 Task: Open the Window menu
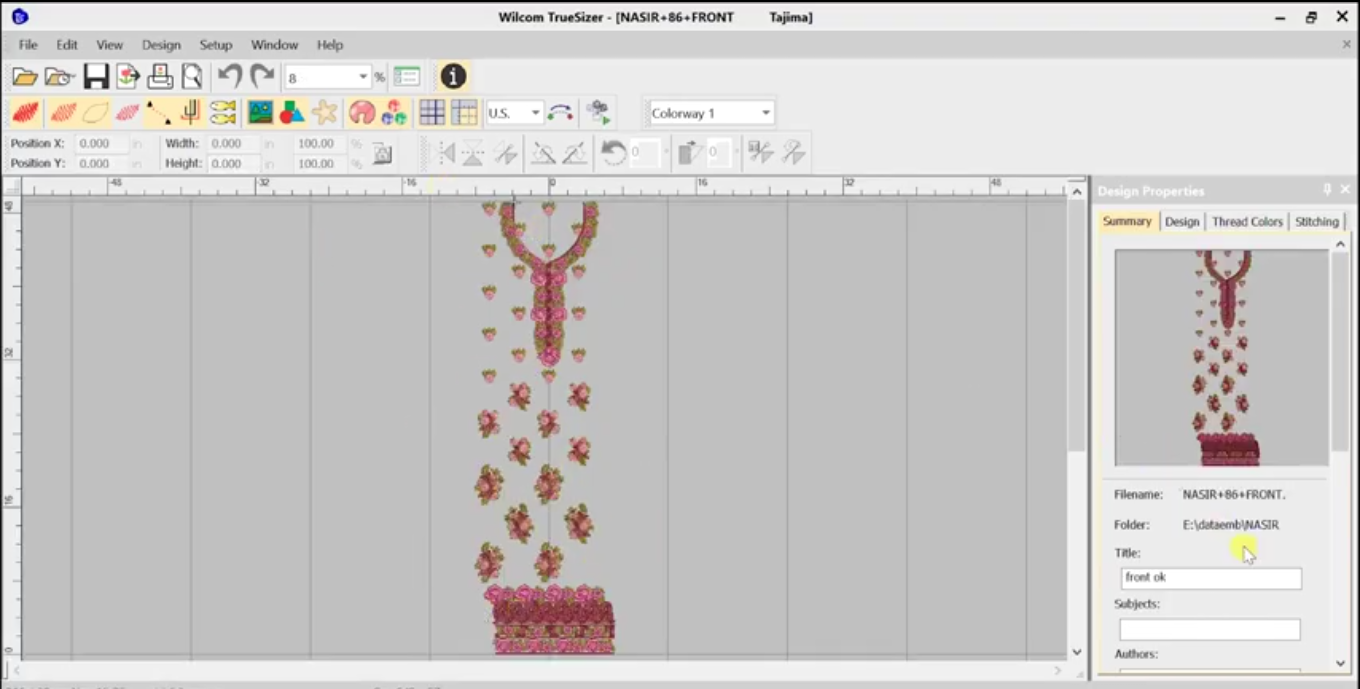[x=275, y=45]
